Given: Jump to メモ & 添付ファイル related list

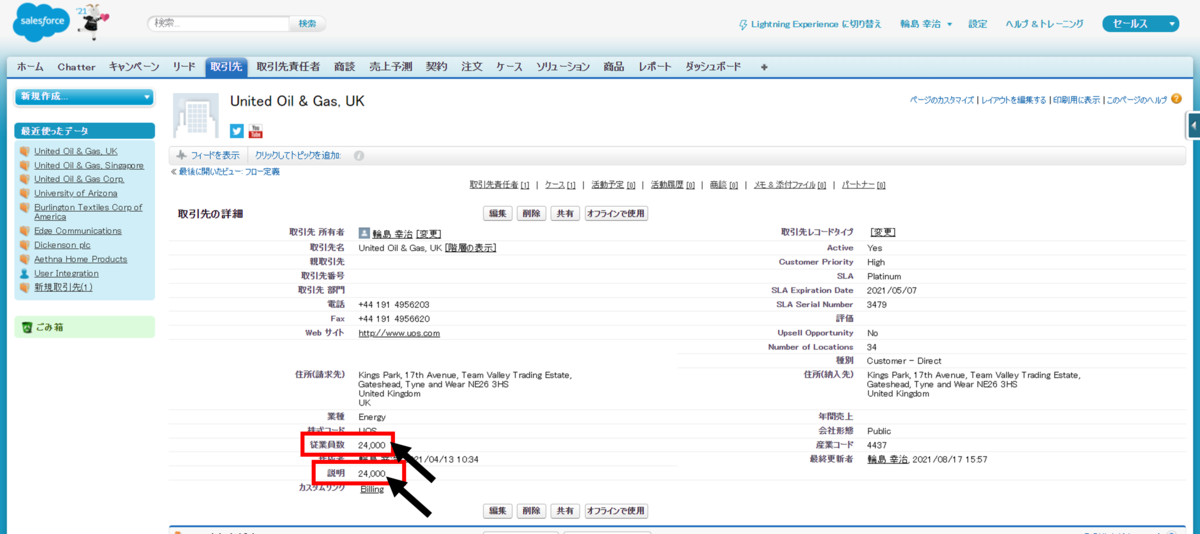Looking at the screenshot, I should tap(790, 185).
